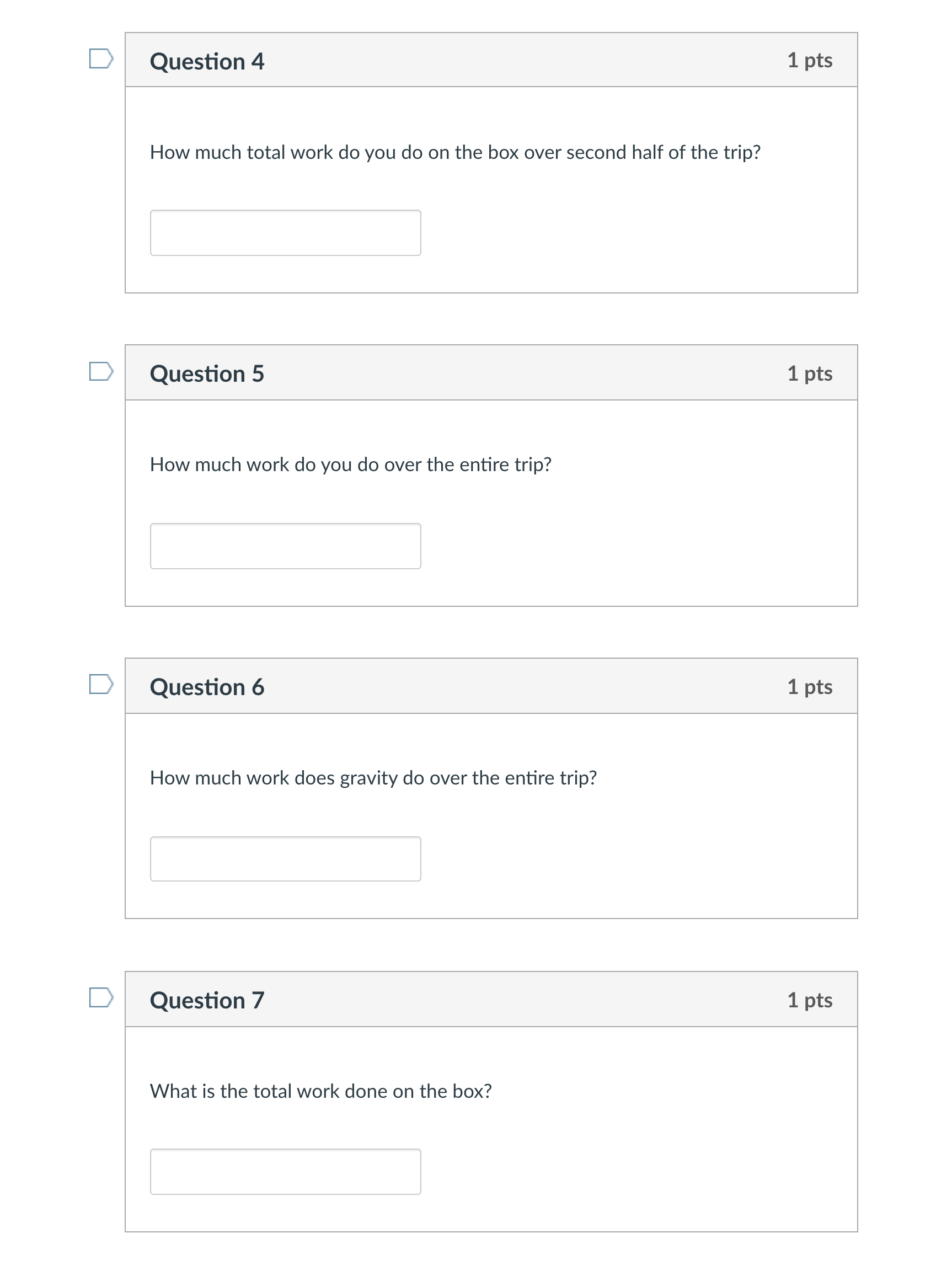Click the 'work do you do over entire trip' text
This screenshot has width=952, height=1276.
pos(350,465)
